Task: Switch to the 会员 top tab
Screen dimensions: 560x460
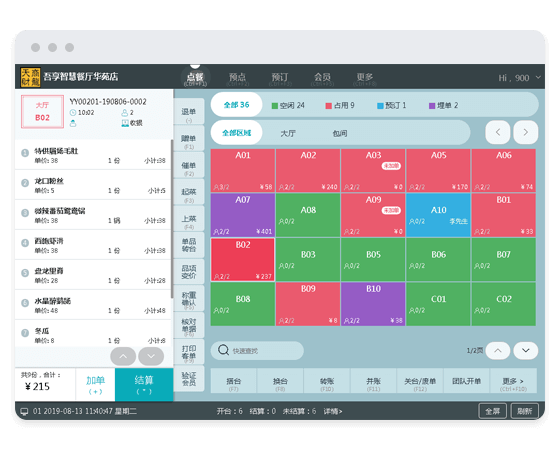Action: point(322,78)
